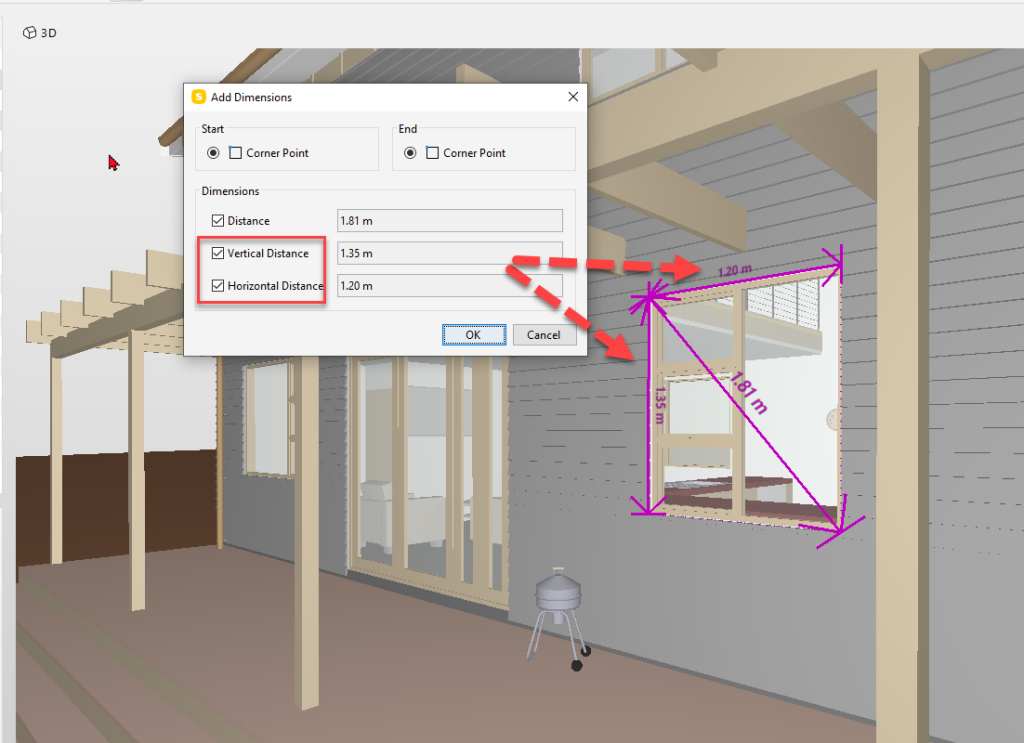Select the 1.81 m diagonal dimension label

click(749, 392)
